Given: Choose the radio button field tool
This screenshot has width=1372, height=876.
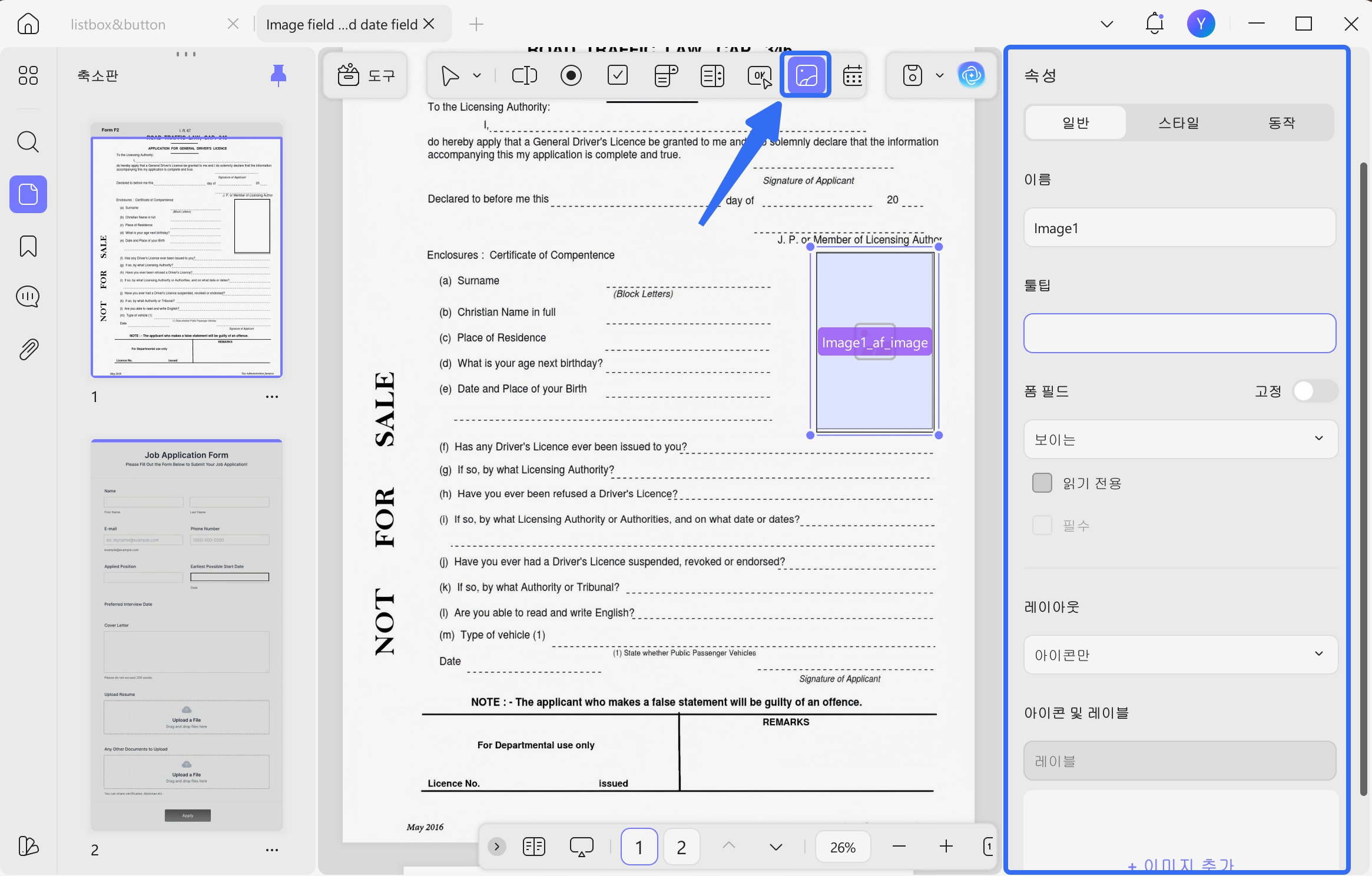Looking at the screenshot, I should (x=571, y=75).
